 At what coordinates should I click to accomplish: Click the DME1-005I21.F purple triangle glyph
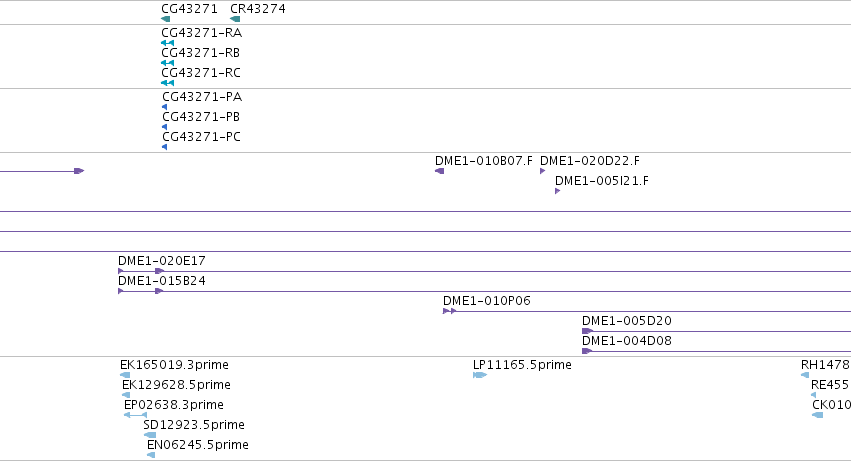(x=557, y=191)
